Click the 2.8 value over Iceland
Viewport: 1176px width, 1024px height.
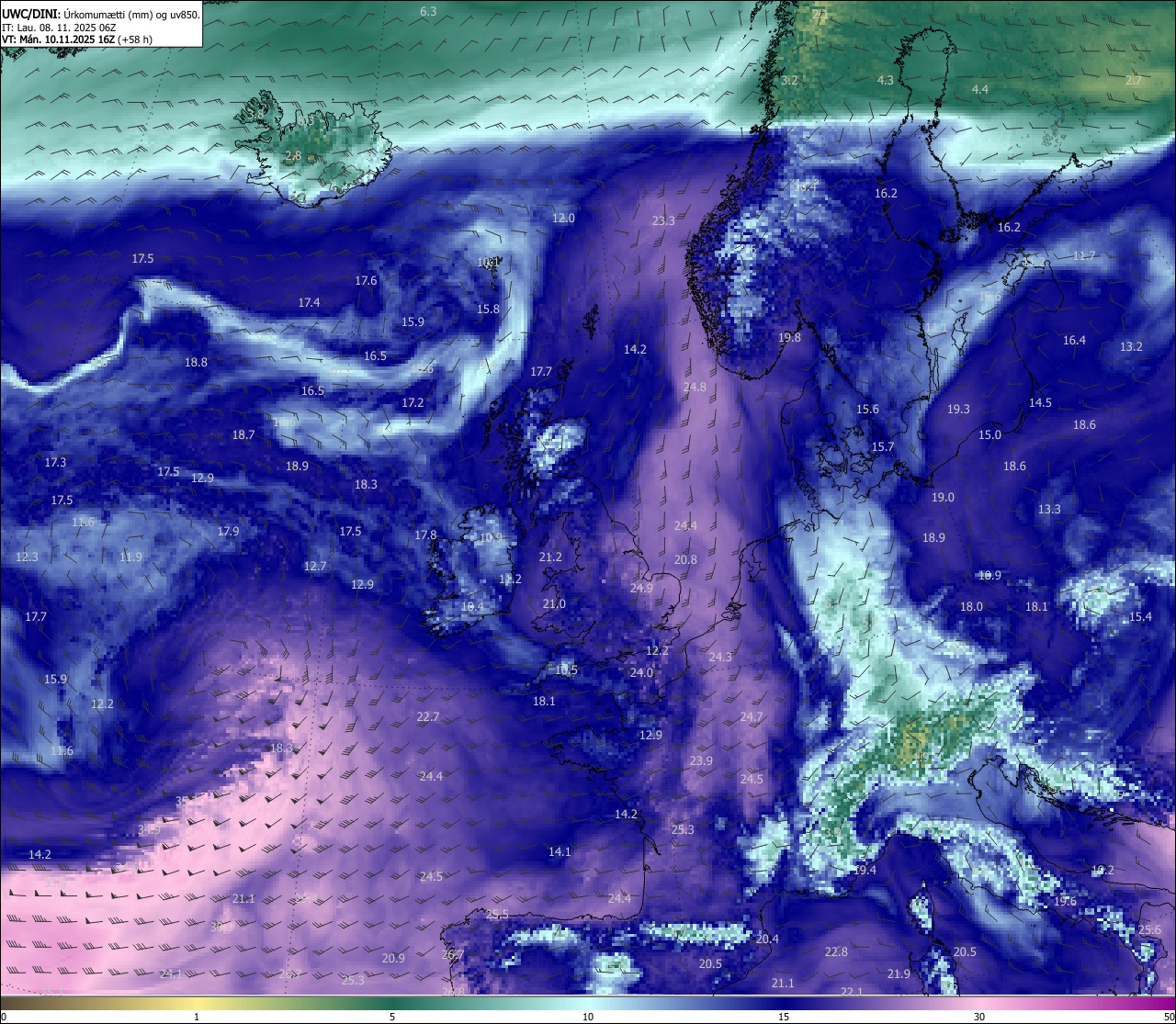293,156
